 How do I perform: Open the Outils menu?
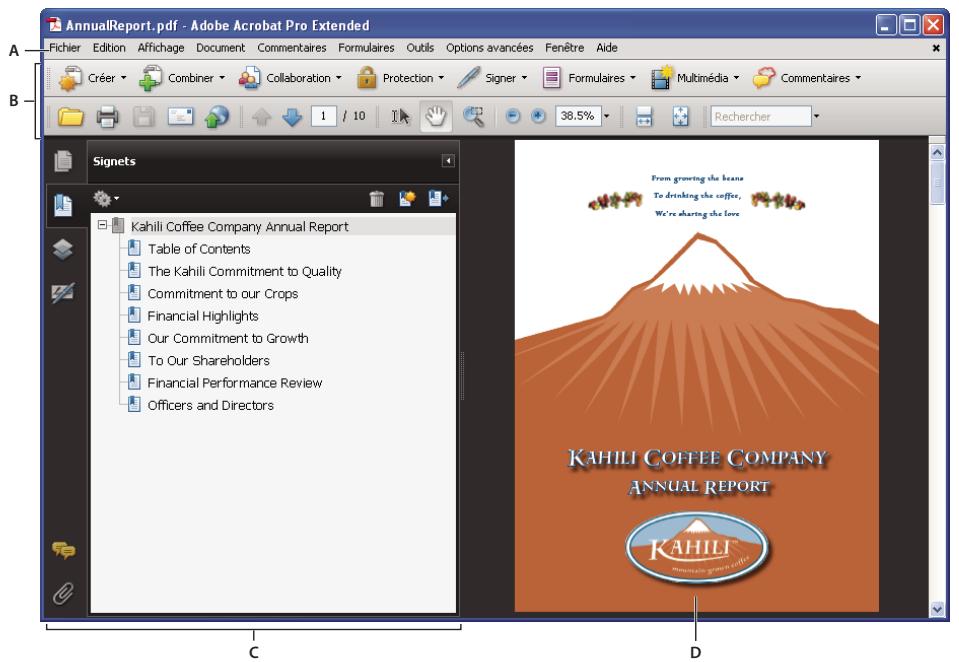420,47
